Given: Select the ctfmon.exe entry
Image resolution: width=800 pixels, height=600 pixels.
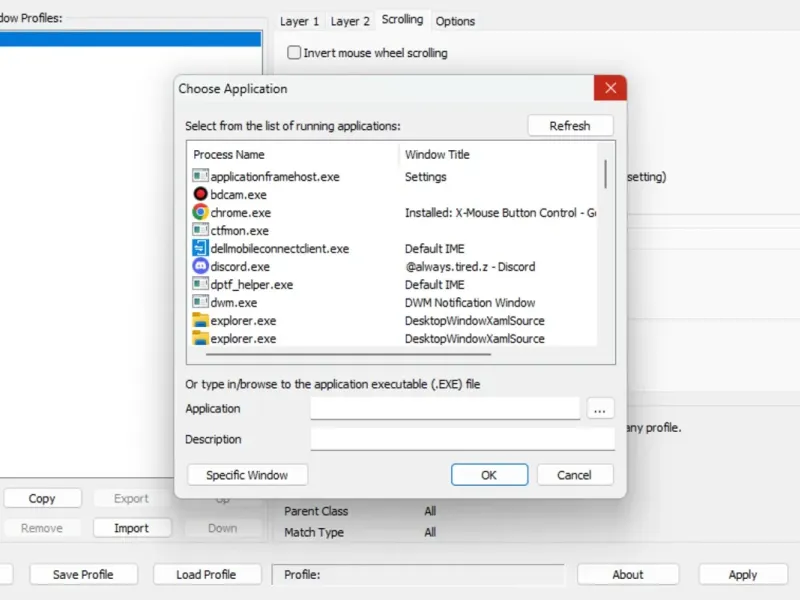Looking at the screenshot, I should 240,231.
